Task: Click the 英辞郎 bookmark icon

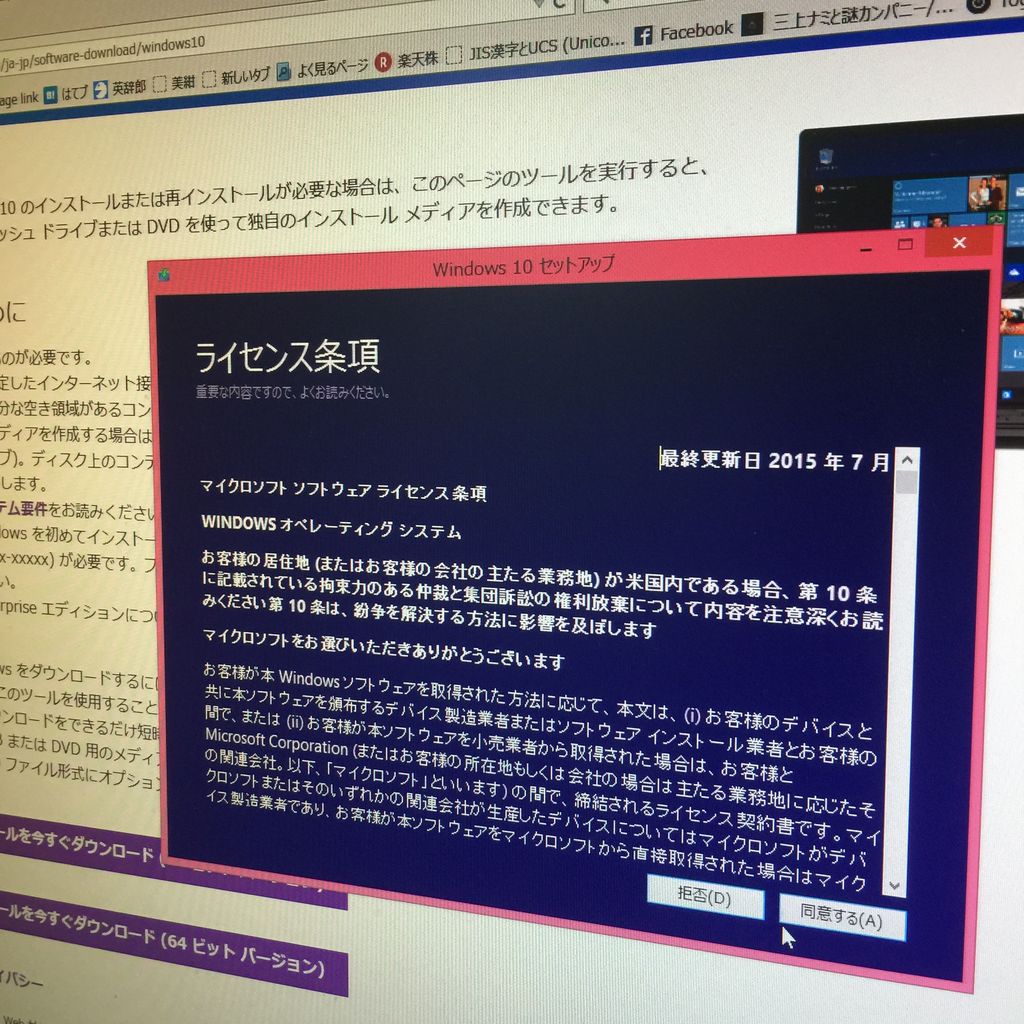Action: (101, 90)
